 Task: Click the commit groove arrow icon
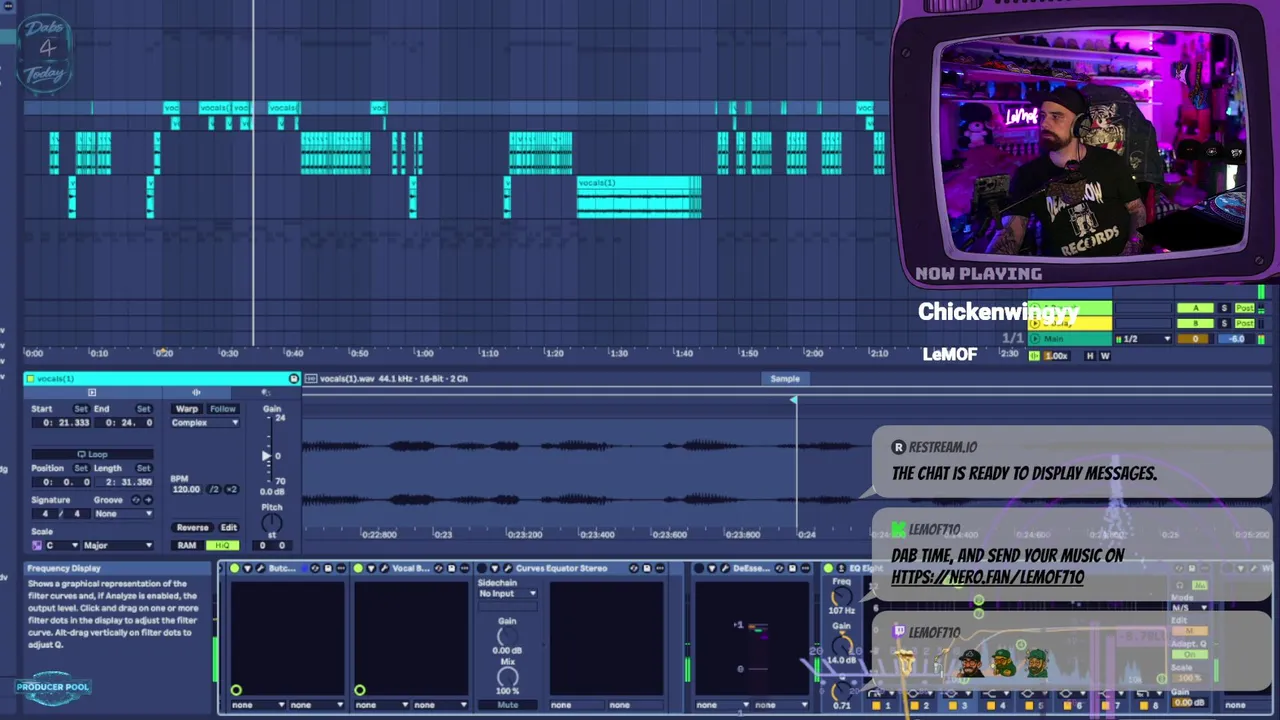[148, 500]
